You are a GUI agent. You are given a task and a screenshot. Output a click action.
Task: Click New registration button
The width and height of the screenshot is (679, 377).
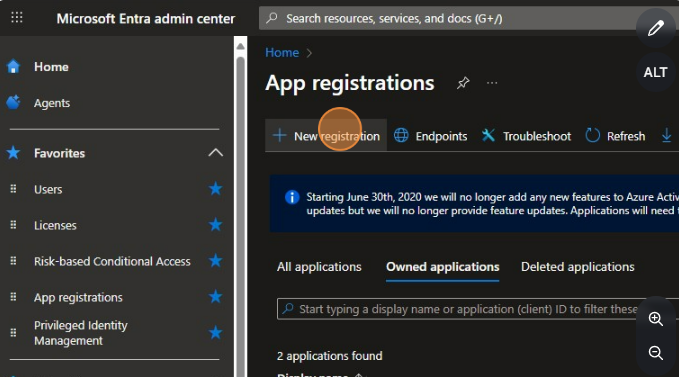tap(326, 136)
